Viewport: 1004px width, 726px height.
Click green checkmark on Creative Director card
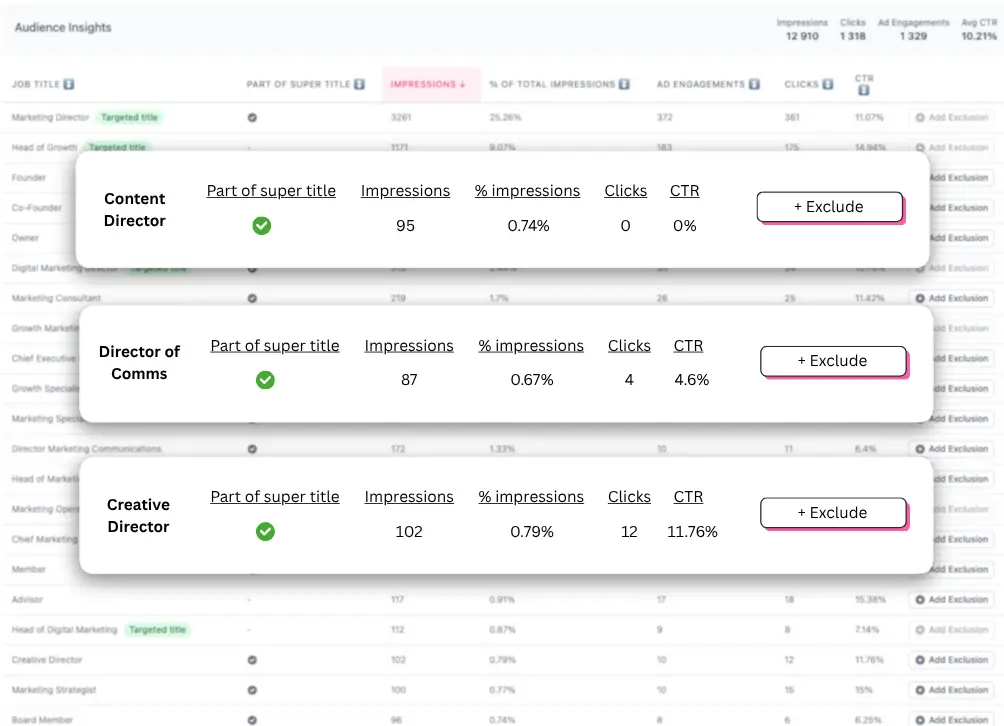pyautogui.click(x=265, y=532)
